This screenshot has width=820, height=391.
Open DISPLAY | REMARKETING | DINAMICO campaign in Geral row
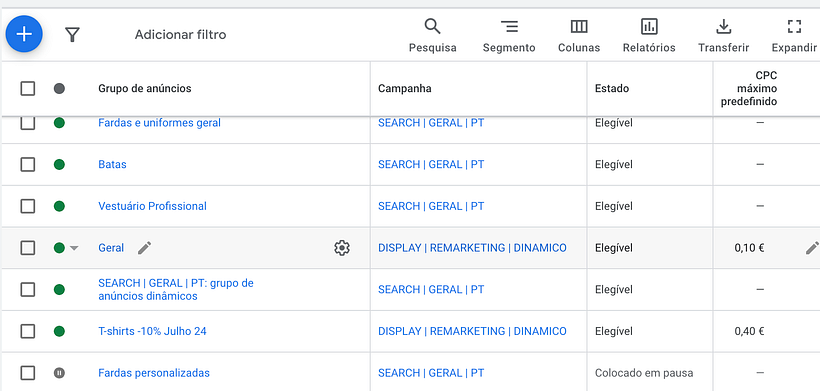pos(472,248)
